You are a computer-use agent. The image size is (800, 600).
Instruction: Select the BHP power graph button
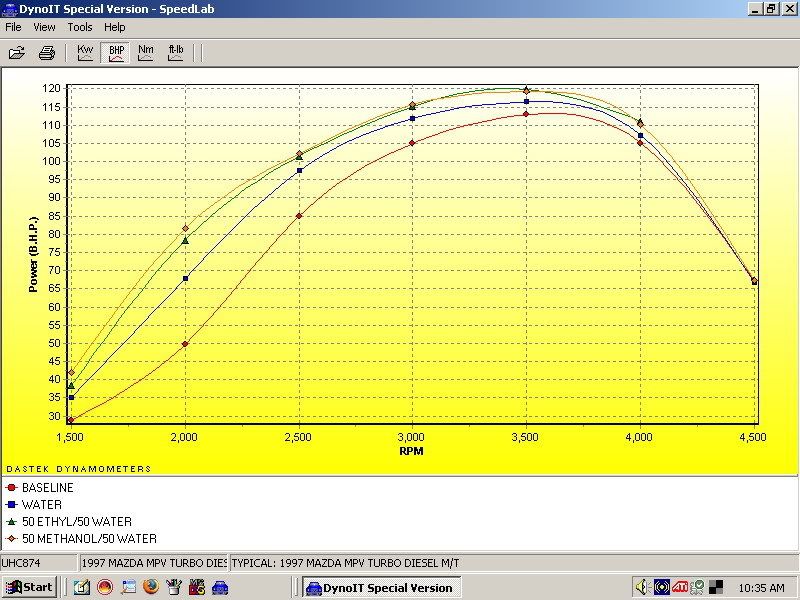(x=116, y=53)
